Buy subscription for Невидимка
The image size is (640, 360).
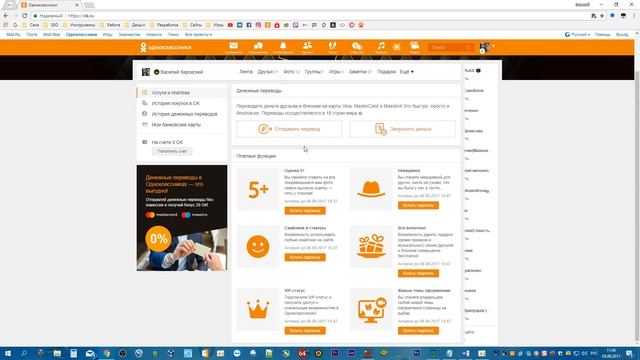[418, 205]
